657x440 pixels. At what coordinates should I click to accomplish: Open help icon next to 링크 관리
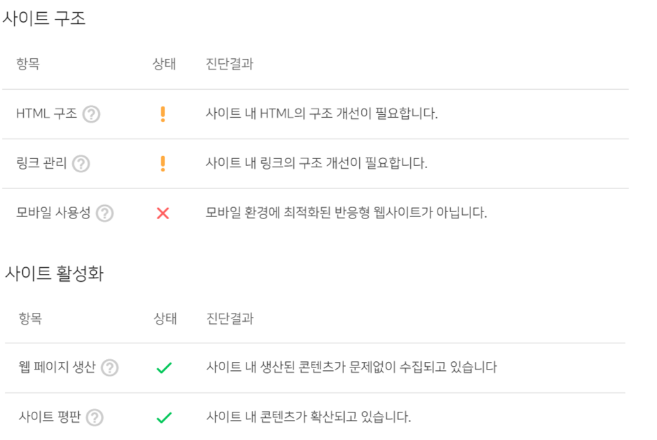[x=81, y=163]
